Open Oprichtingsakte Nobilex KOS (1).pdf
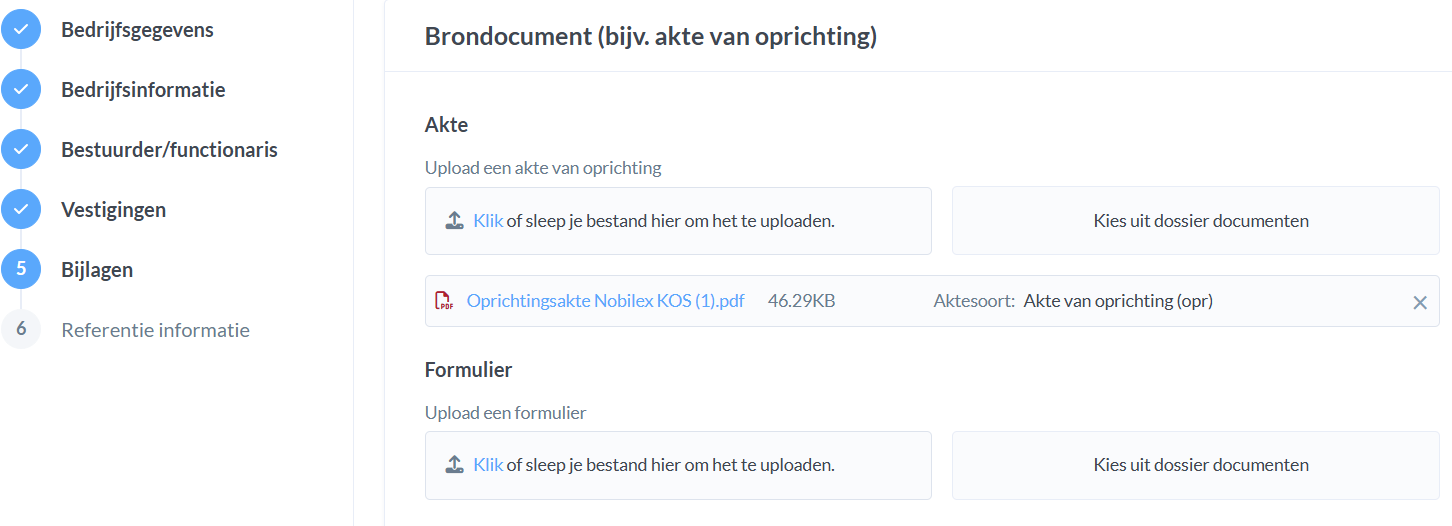 pos(605,301)
